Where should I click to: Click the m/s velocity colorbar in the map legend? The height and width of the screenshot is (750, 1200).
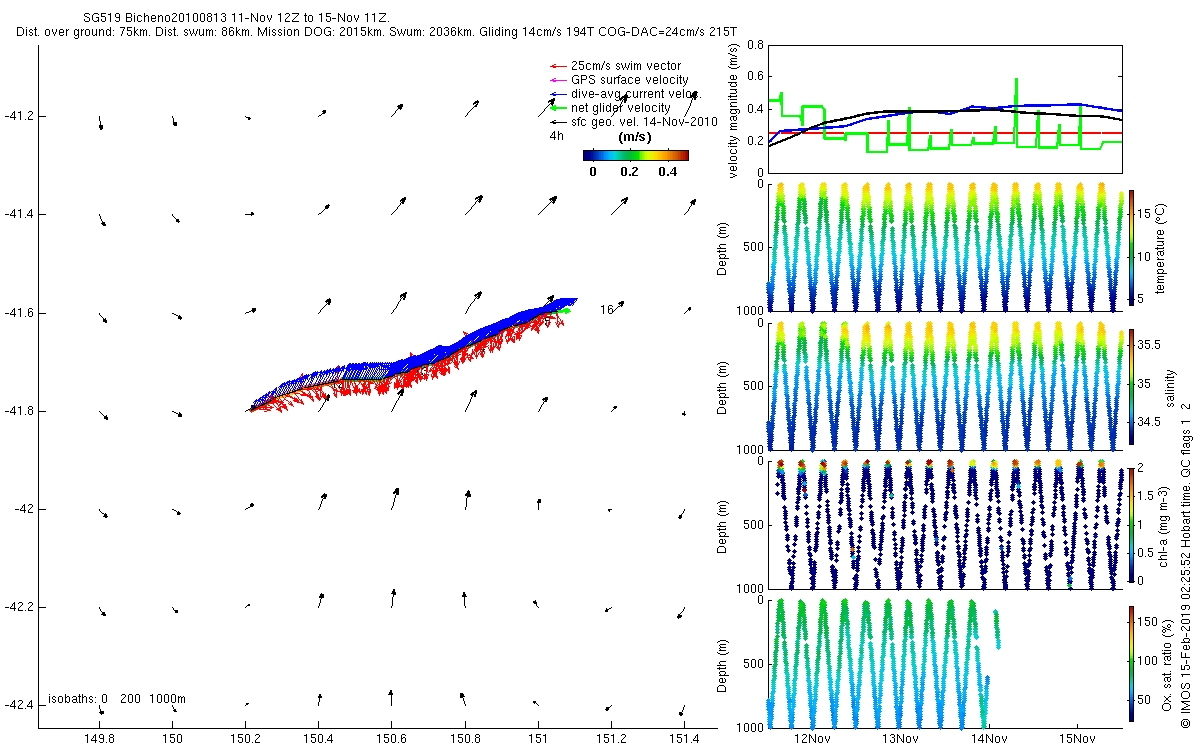pos(636,155)
